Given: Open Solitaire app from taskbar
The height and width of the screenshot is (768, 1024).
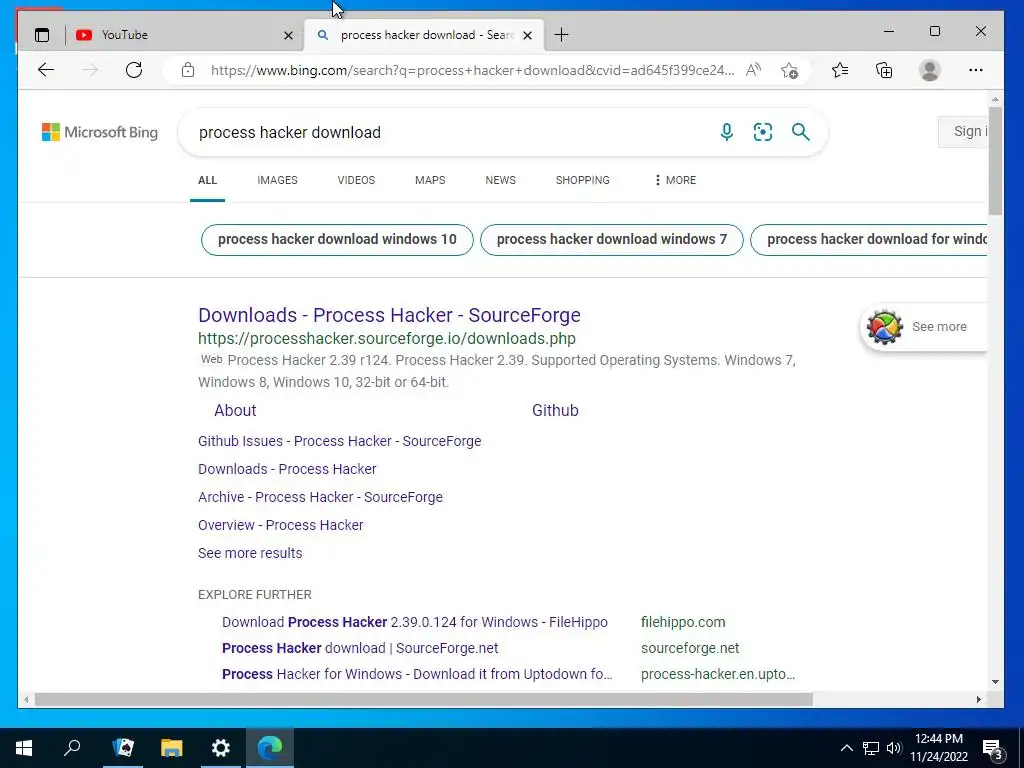Looking at the screenshot, I should coord(123,748).
